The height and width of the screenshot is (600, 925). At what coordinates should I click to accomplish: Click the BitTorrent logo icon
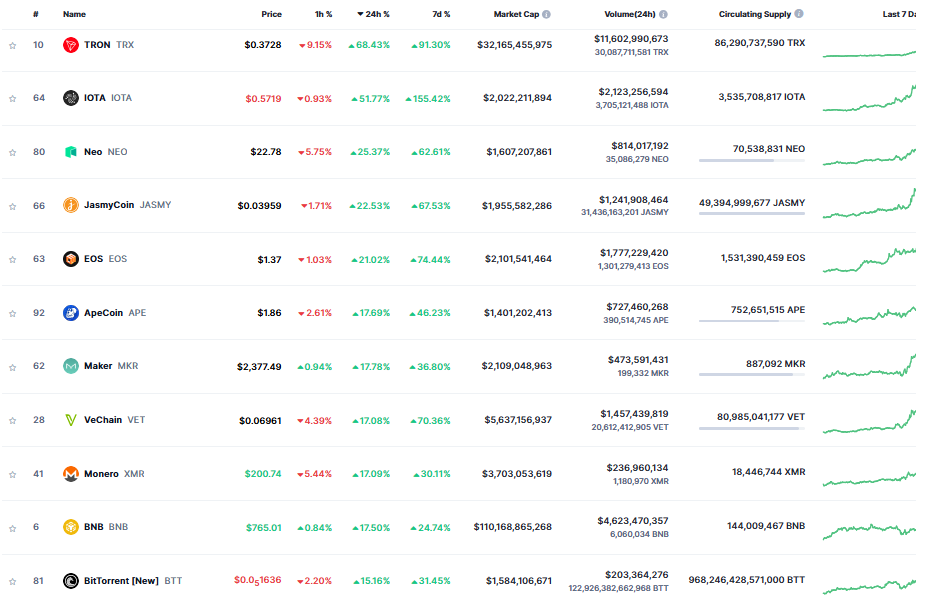point(71,581)
